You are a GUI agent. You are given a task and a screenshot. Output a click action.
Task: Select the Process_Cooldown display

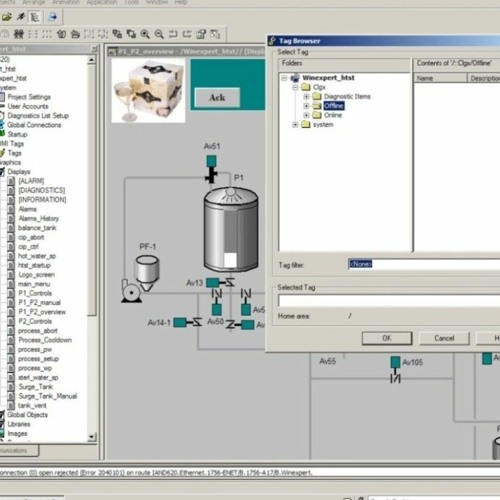[x=45, y=340]
